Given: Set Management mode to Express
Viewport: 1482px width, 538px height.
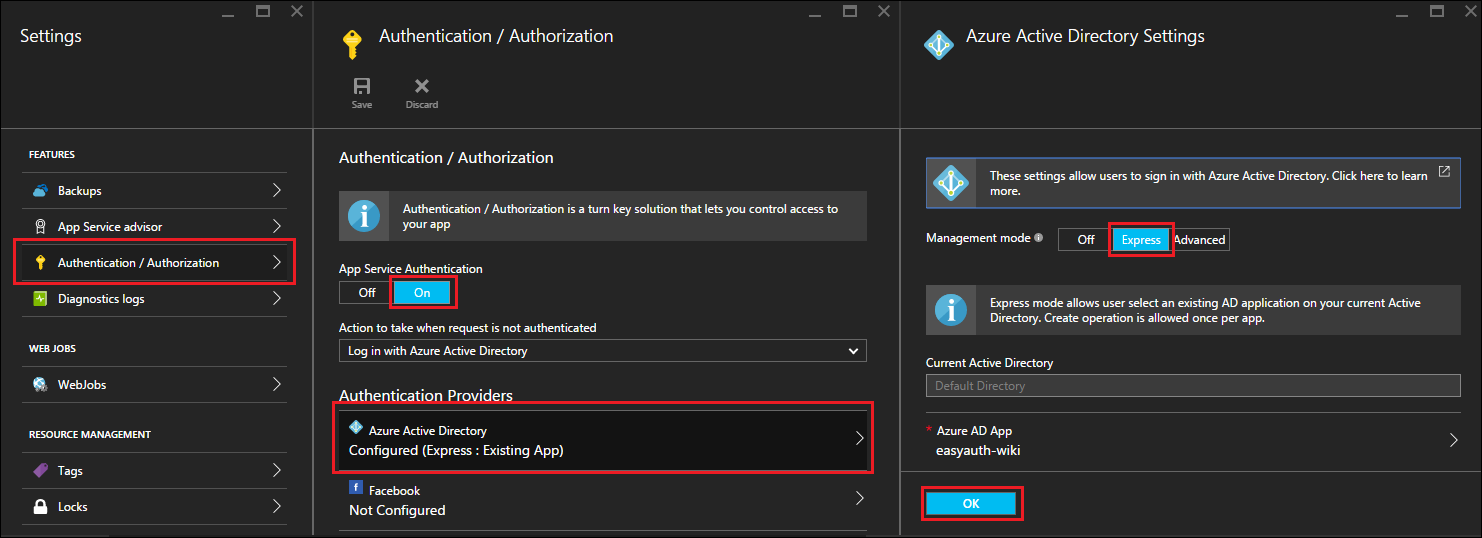Looking at the screenshot, I should click(1141, 240).
